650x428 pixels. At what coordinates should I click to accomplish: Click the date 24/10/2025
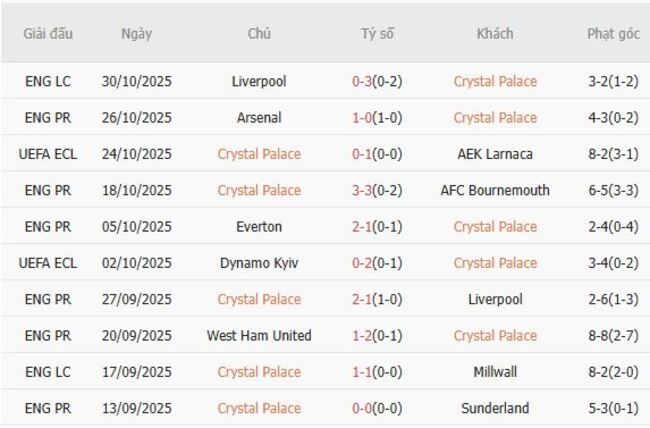coord(137,154)
